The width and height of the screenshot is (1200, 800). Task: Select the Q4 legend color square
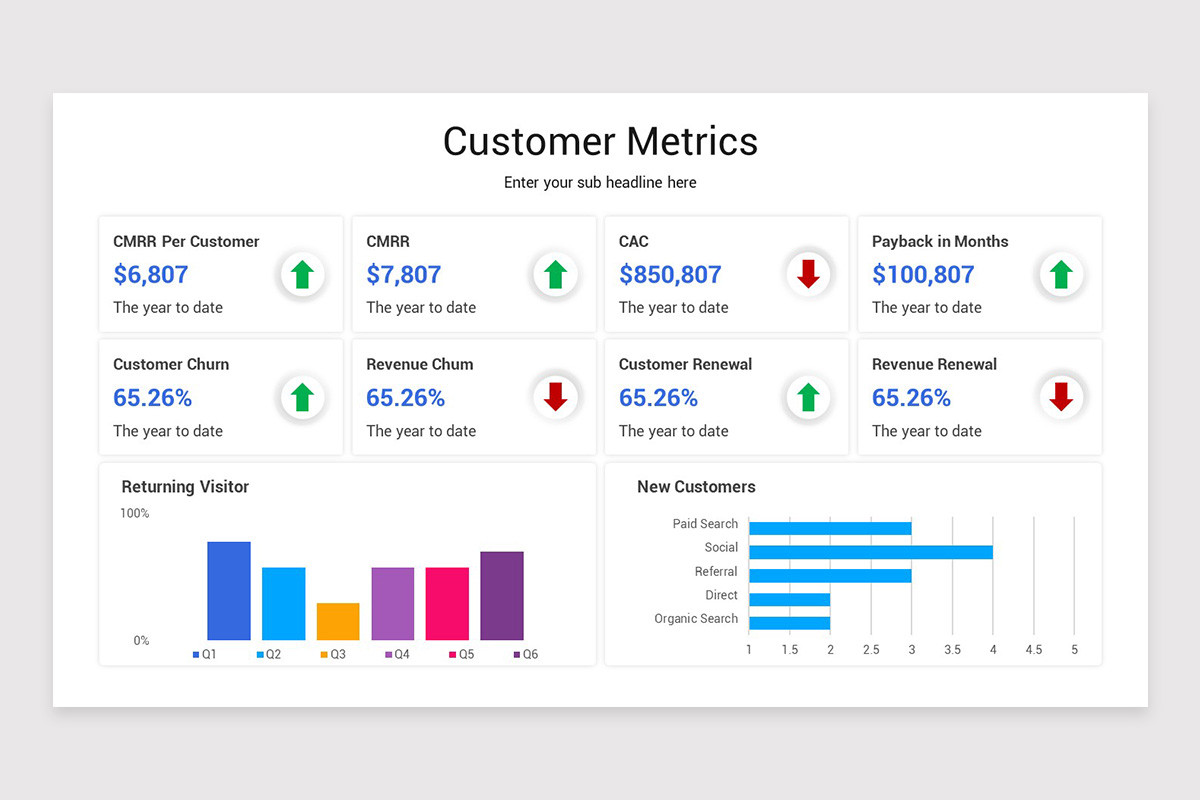click(x=388, y=655)
